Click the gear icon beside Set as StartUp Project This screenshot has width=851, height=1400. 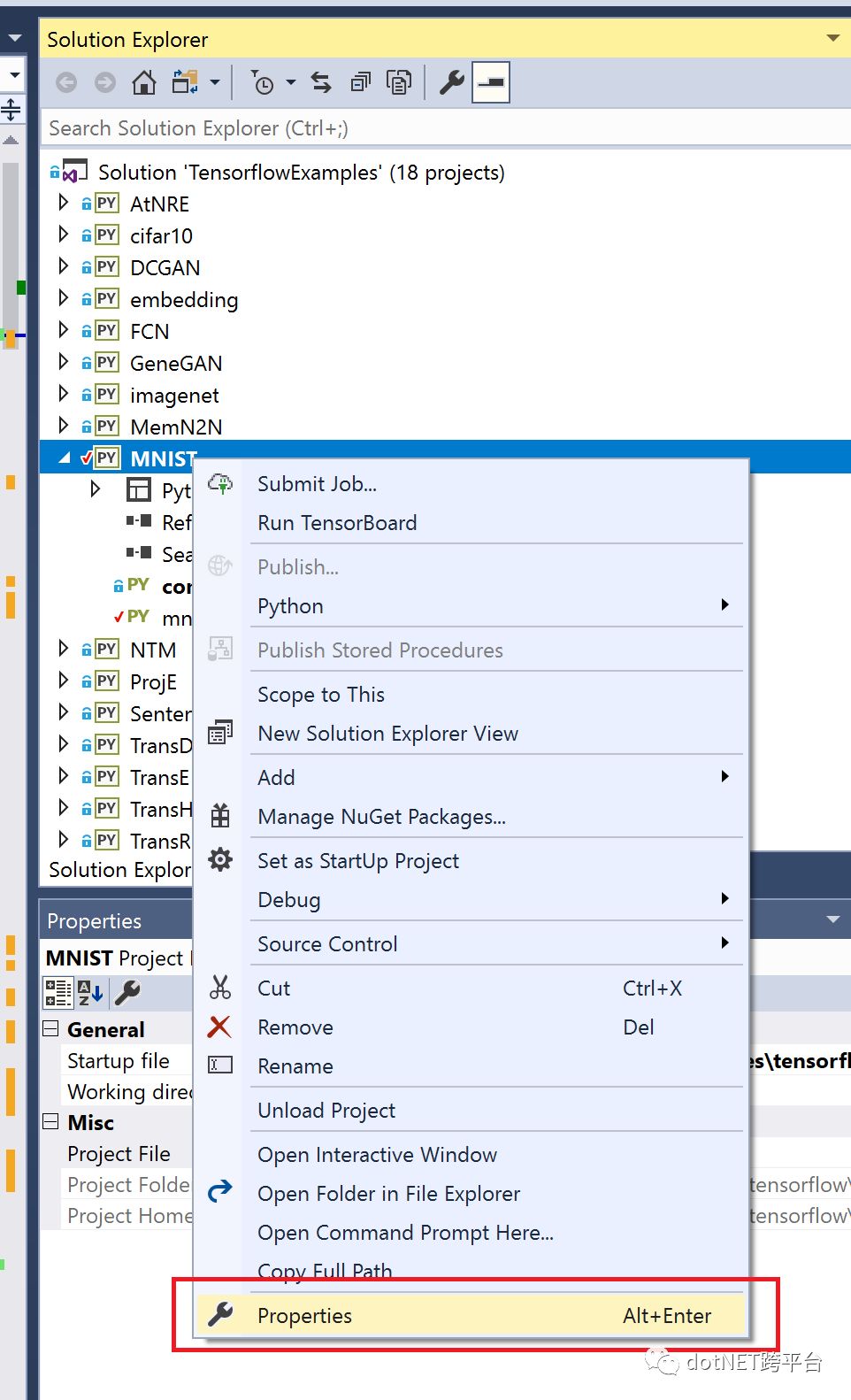(x=220, y=859)
